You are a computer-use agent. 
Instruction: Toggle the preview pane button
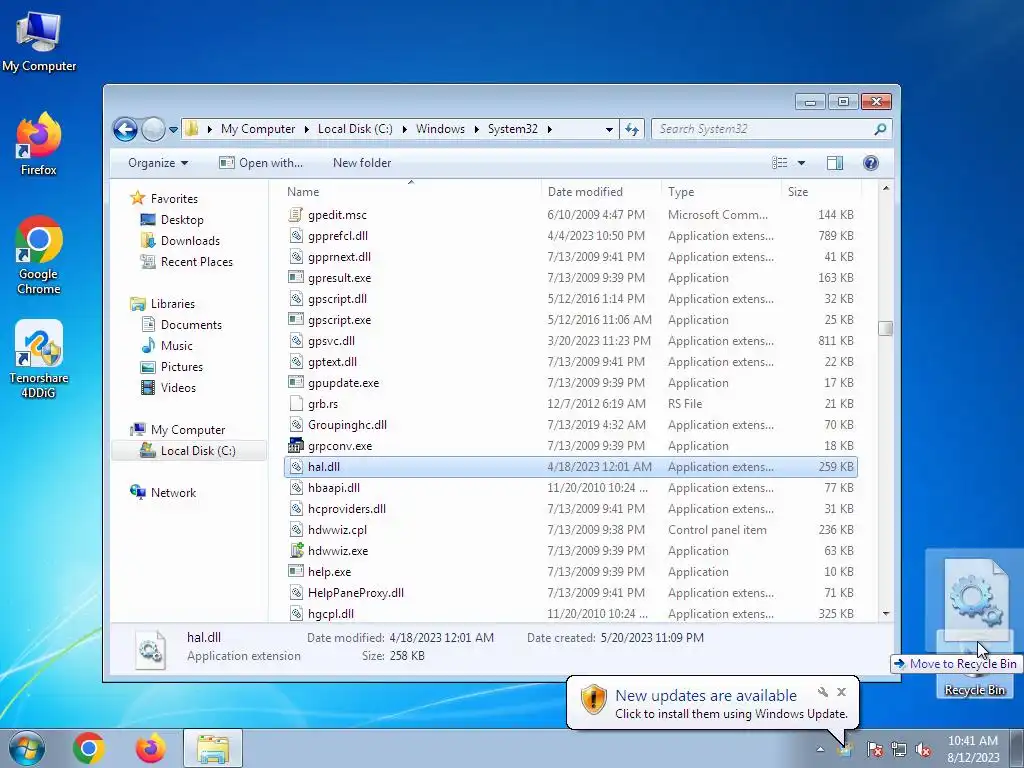pyautogui.click(x=835, y=163)
